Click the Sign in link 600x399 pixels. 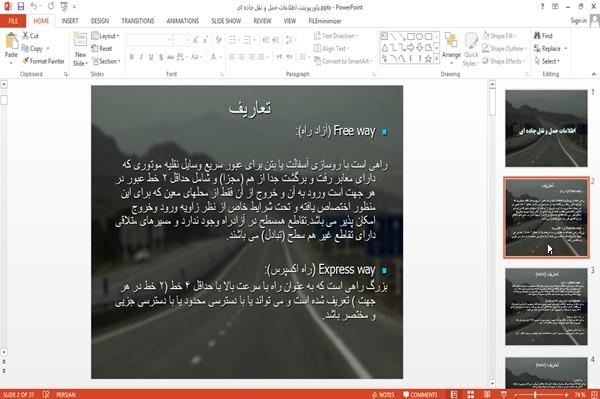point(578,21)
